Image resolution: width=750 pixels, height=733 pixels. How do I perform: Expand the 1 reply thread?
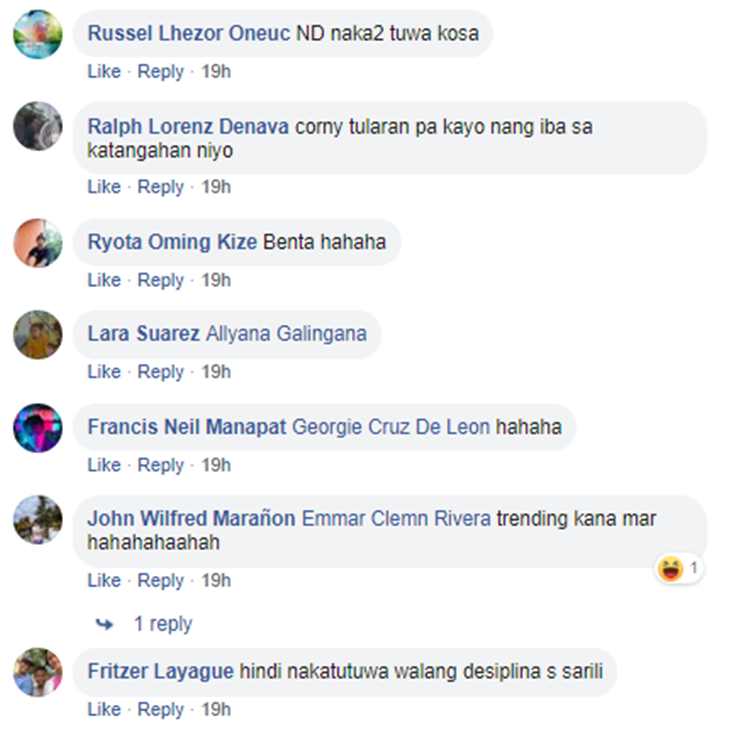pos(163,624)
